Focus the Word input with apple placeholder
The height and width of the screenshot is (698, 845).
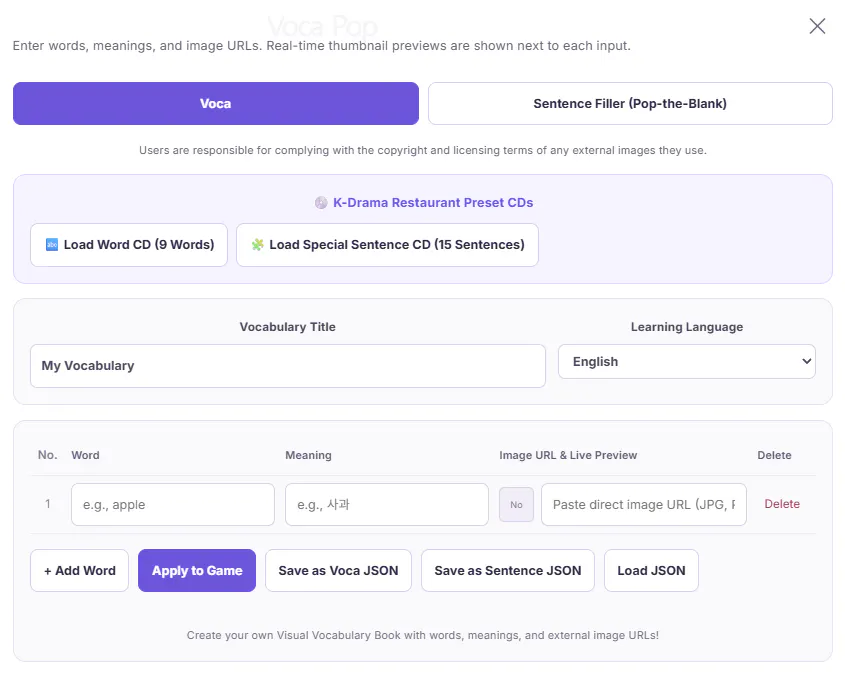(x=173, y=505)
